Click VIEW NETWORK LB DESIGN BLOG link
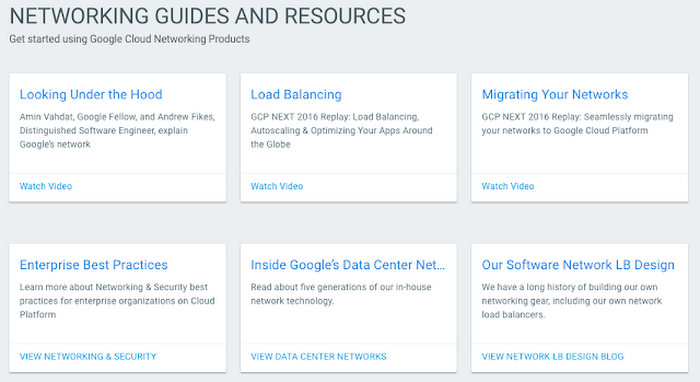This screenshot has height=382, width=700. tap(553, 357)
